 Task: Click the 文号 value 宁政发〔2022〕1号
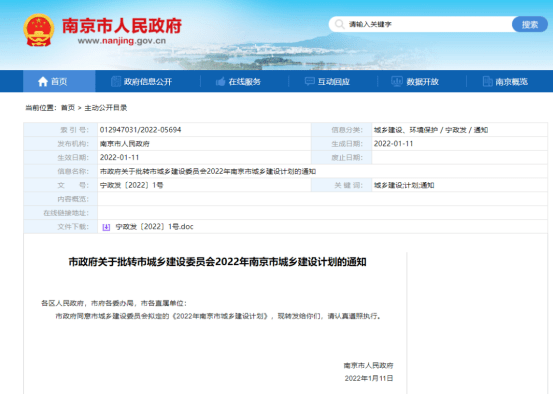click(x=132, y=185)
